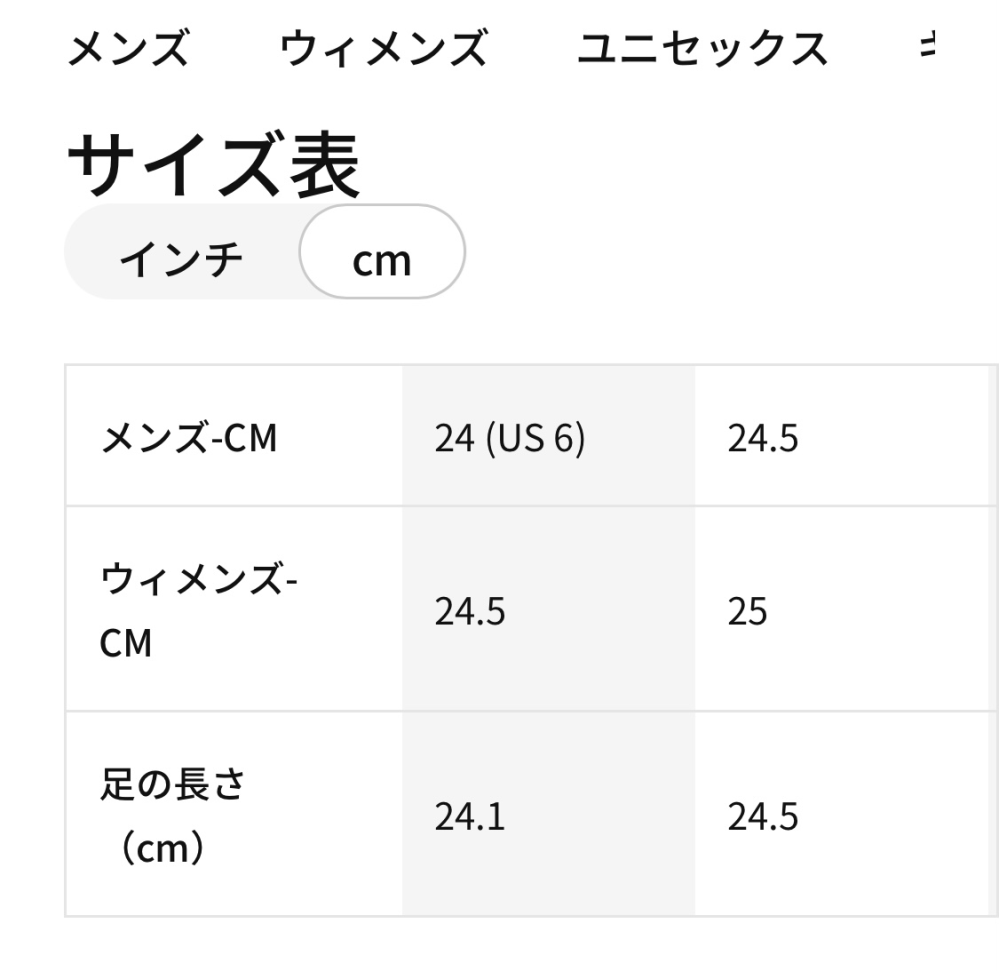Viewport: 999px width, 971px height.
Task: Click the メンズ-CM row header
Action: click(188, 438)
